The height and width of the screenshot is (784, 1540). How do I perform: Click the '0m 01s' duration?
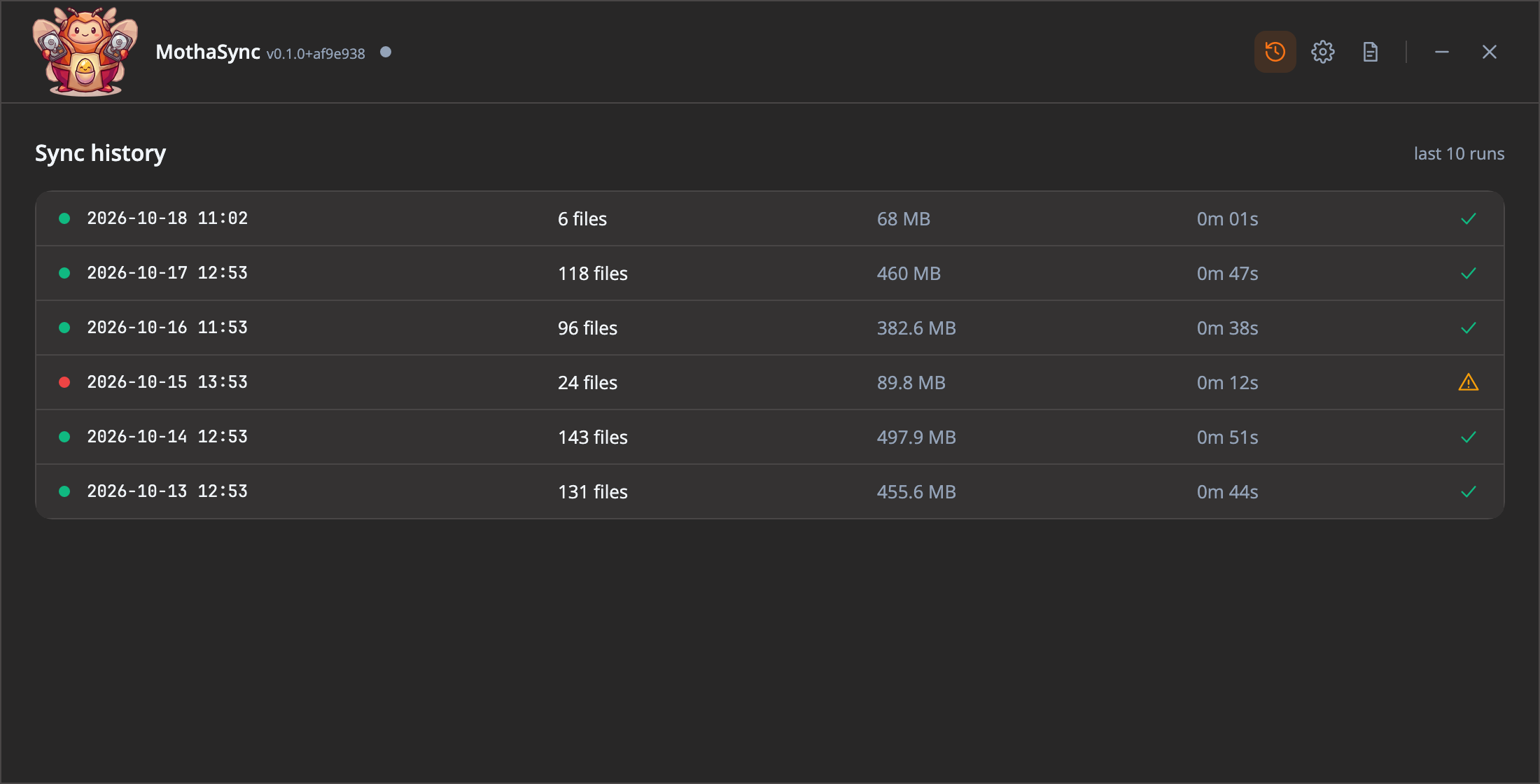point(1227,219)
